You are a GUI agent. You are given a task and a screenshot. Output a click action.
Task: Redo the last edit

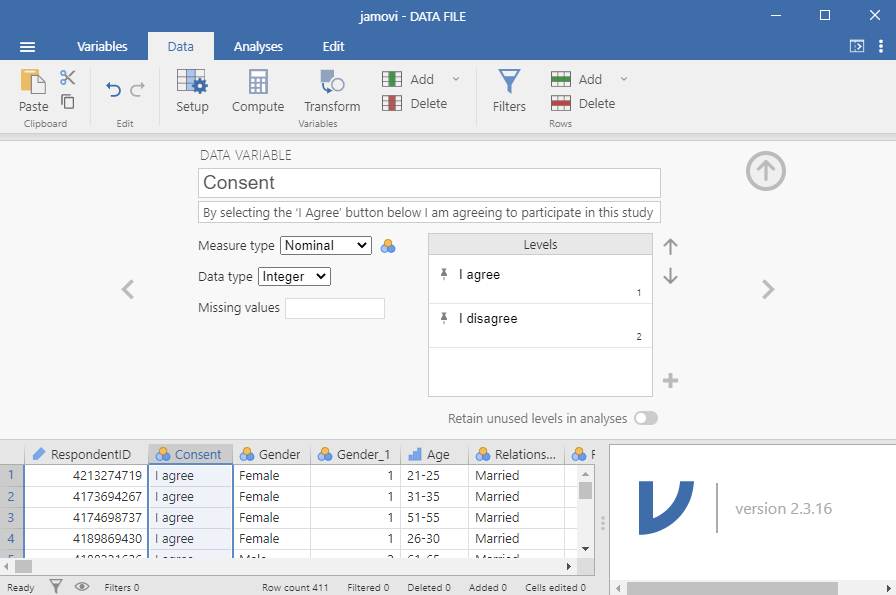[138, 90]
